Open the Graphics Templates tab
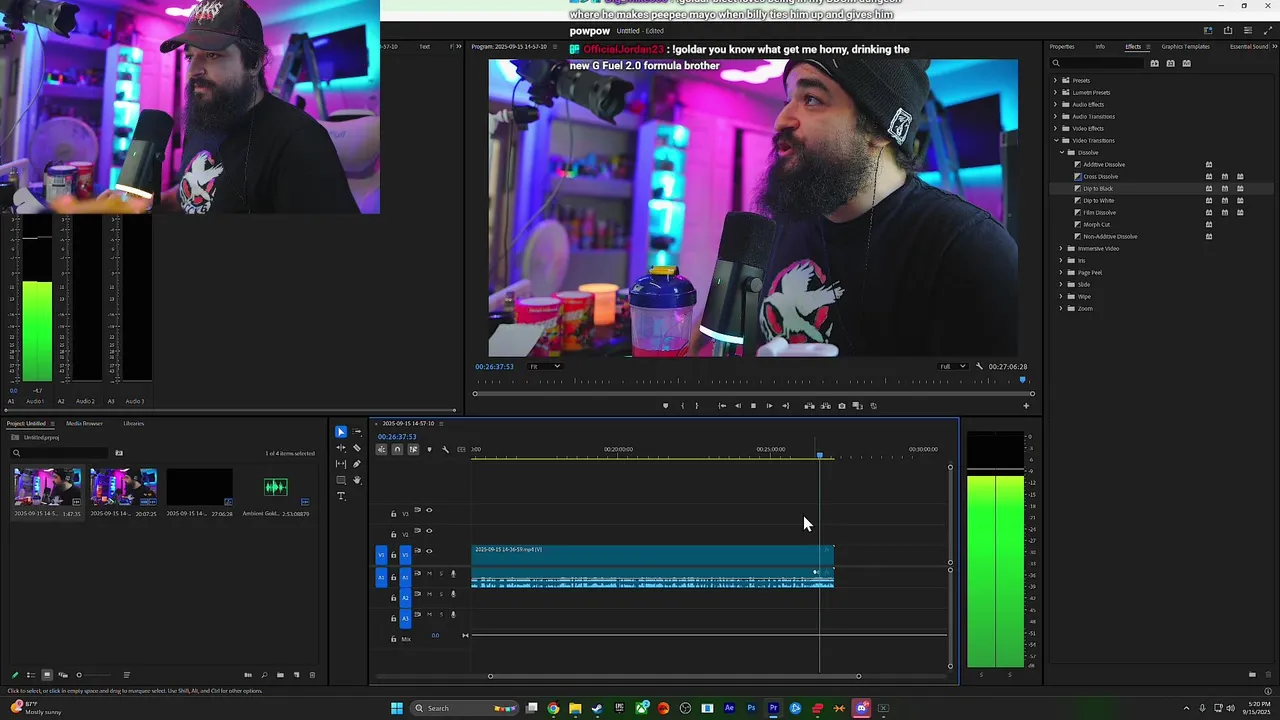1280x720 pixels. click(1185, 47)
